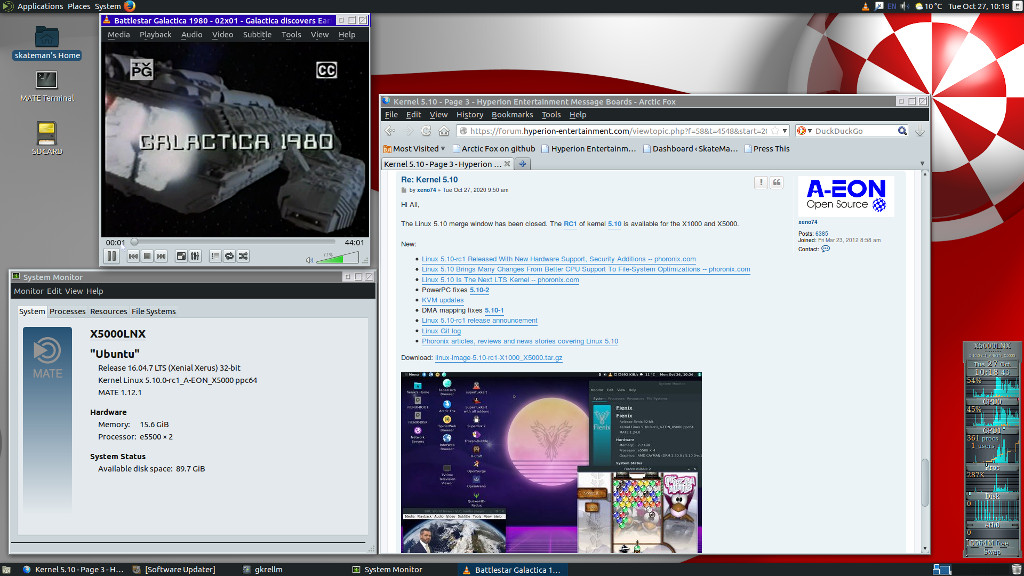Go back in Arctic Fox browser

tap(390, 131)
